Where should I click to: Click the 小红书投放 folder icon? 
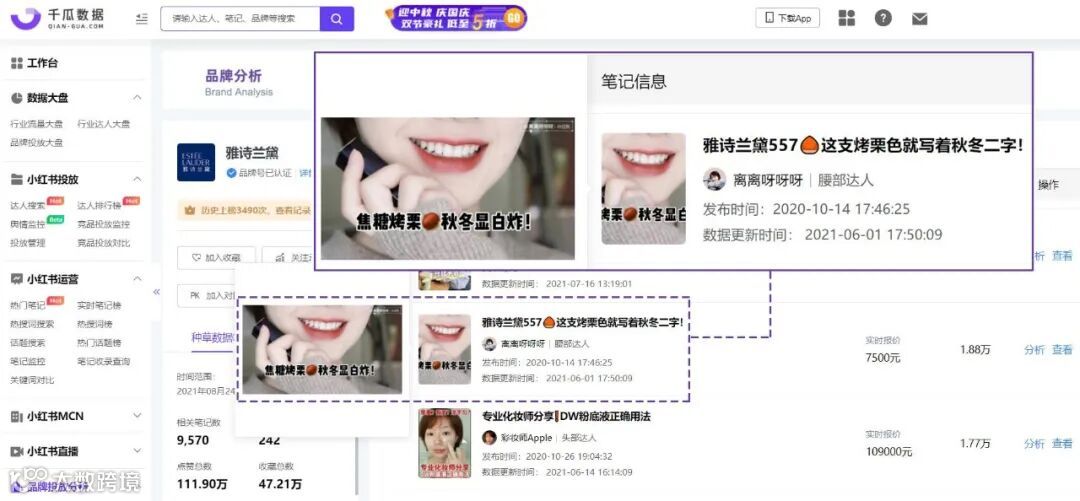tap(17, 179)
